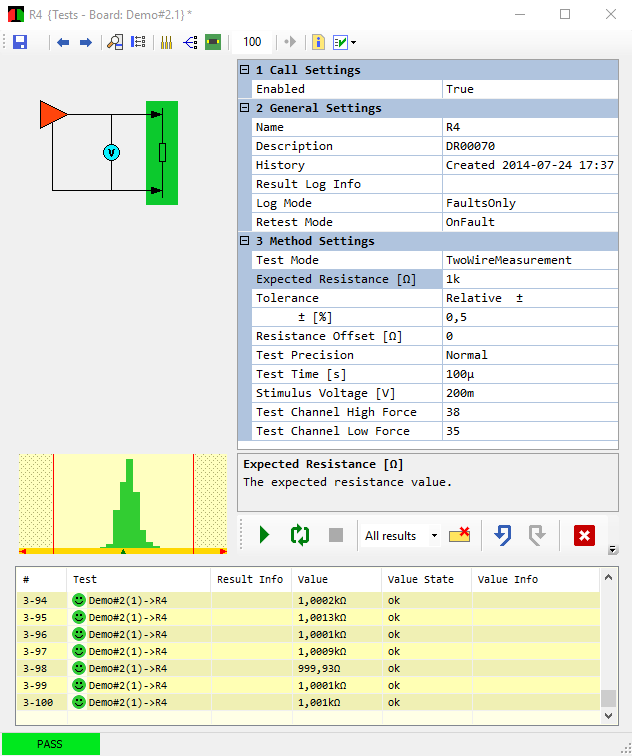This screenshot has width=632, height=756.
Task: Click the History property value
Action: click(530, 165)
